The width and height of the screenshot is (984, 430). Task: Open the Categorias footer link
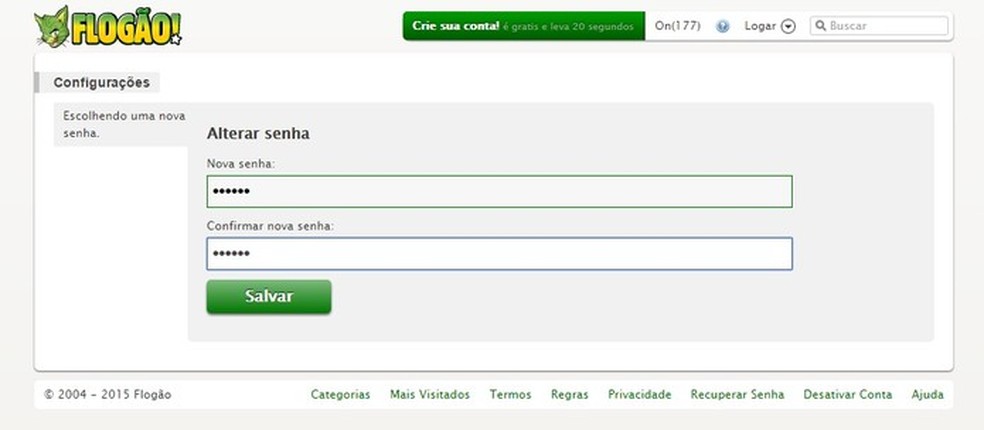point(340,395)
